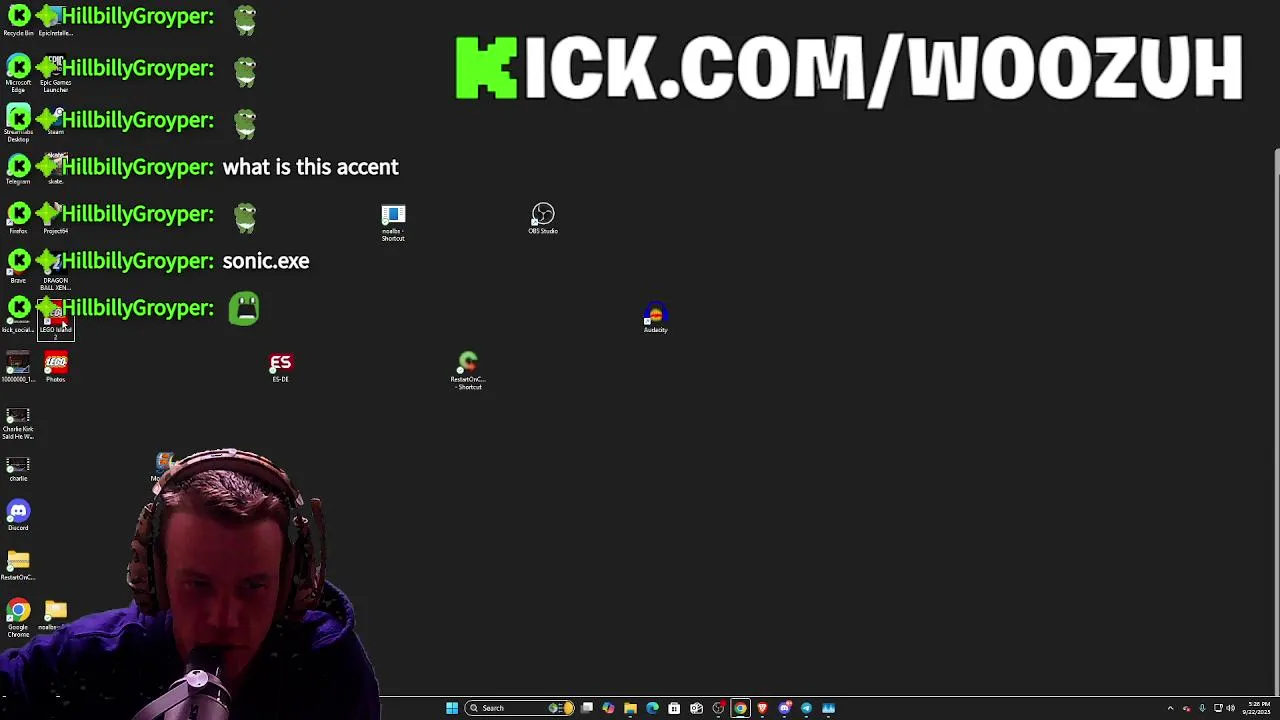
Task: Select the Google Chrome desktop icon
Action: (x=18, y=618)
